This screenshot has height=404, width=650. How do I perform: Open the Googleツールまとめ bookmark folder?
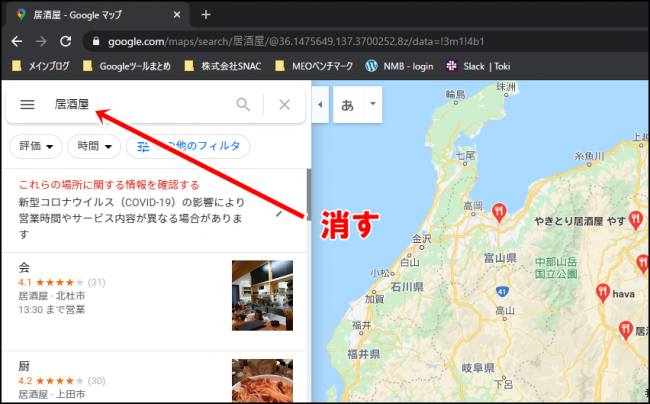point(126,66)
